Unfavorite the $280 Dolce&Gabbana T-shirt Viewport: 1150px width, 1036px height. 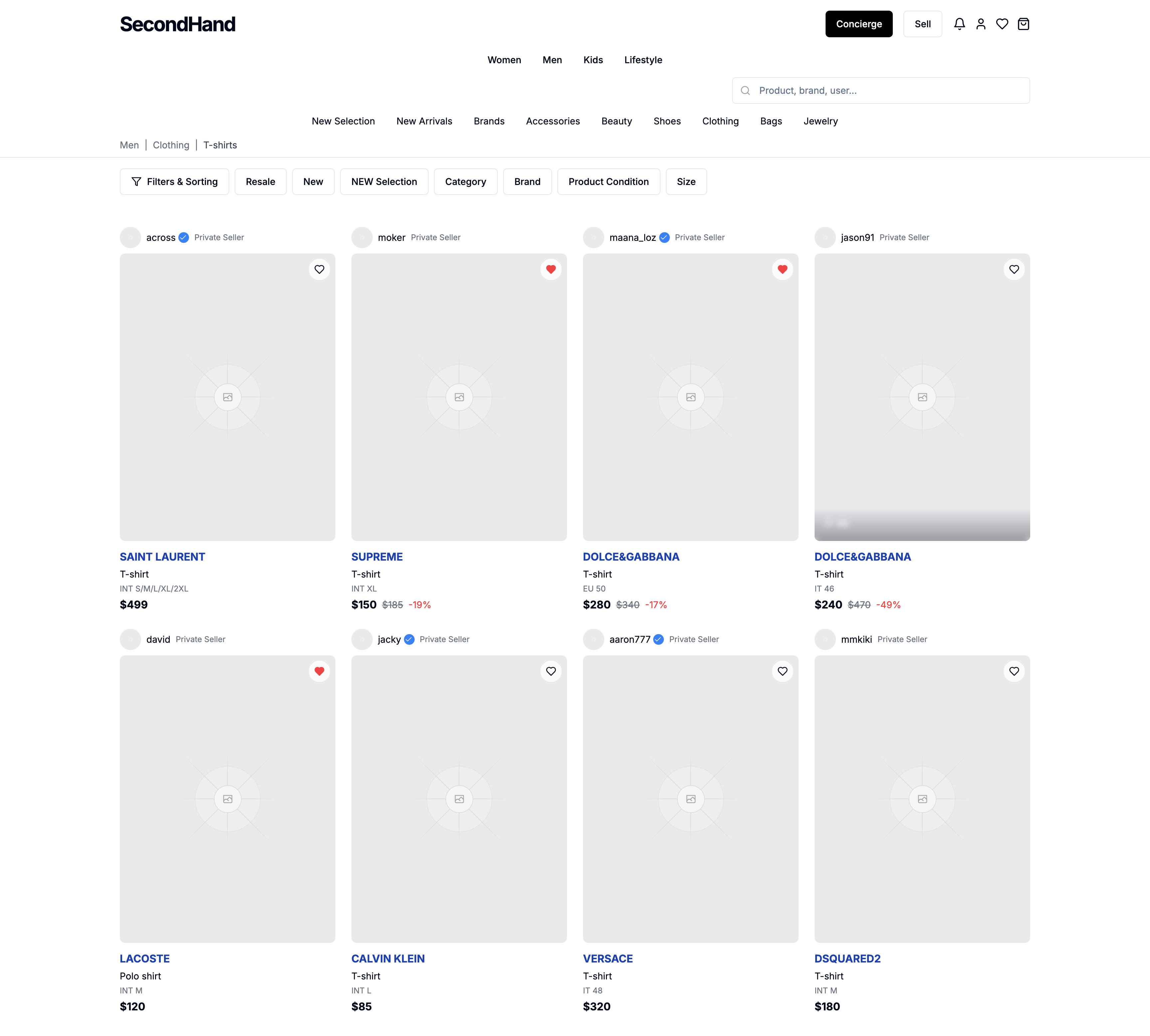pos(782,269)
